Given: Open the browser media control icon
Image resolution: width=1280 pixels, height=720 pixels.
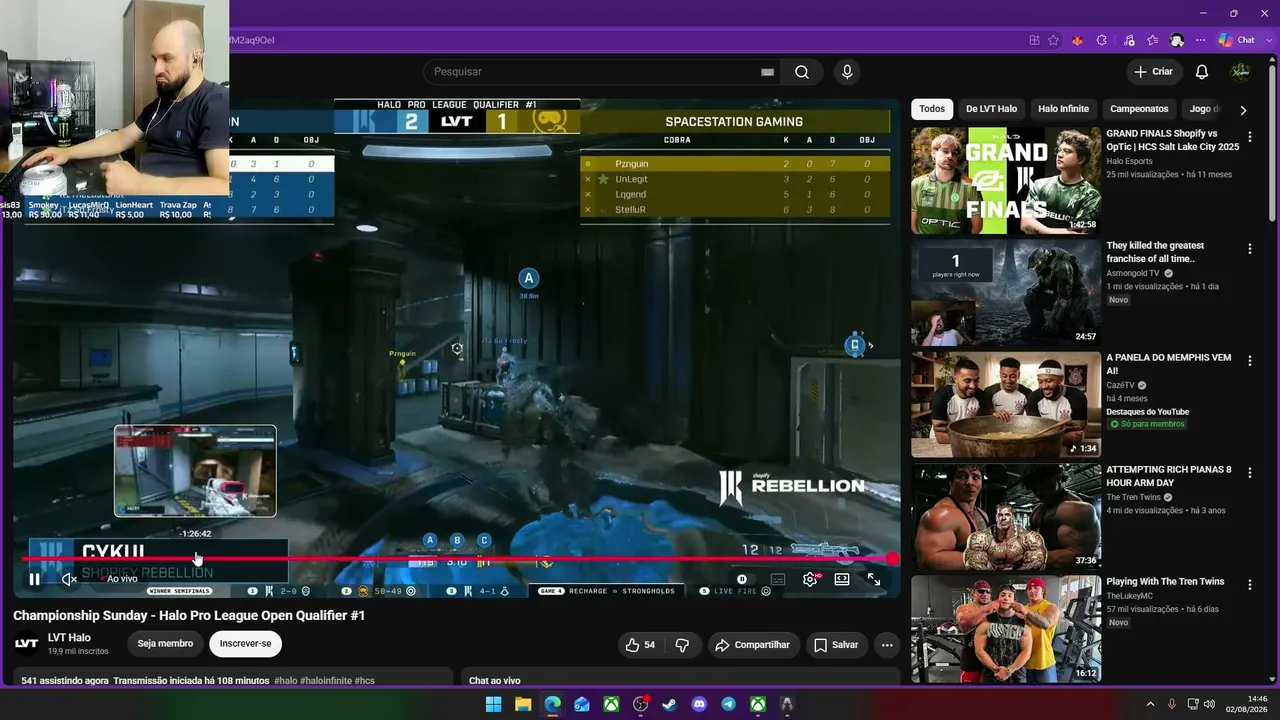Looking at the screenshot, I should tap(1129, 40).
